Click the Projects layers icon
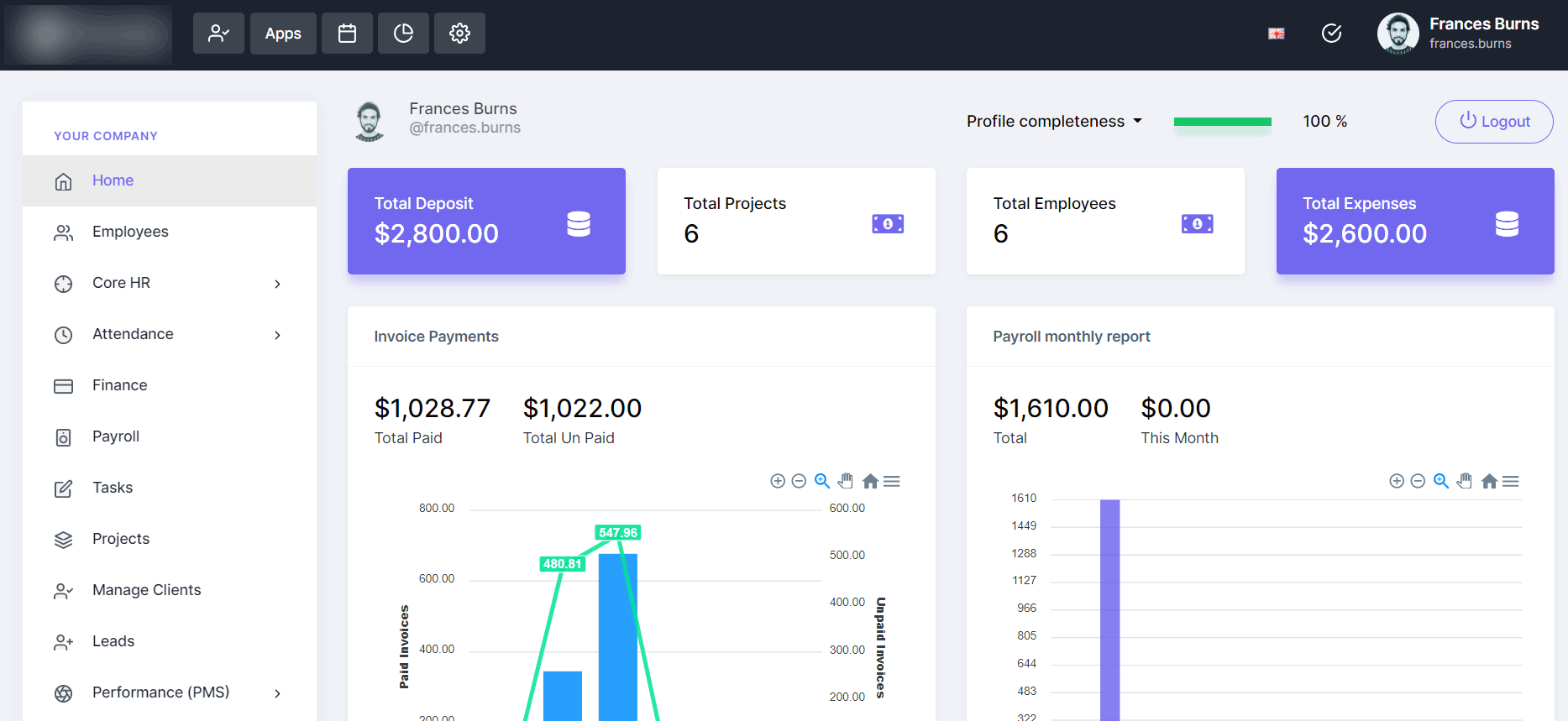Image resolution: width=1568 pixels, height=721 pixels. click(63, 540)
